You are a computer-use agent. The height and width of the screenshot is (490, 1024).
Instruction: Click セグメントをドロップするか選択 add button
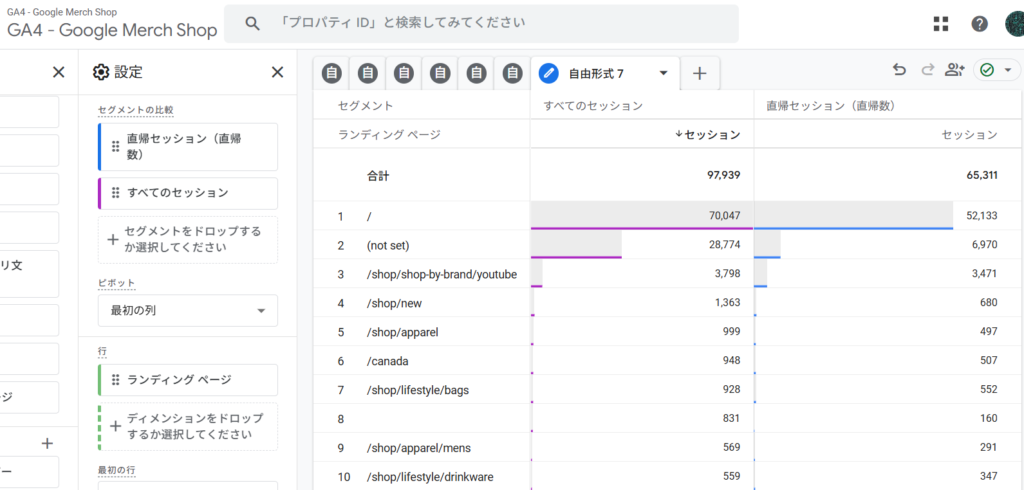[x=187, y=240]
